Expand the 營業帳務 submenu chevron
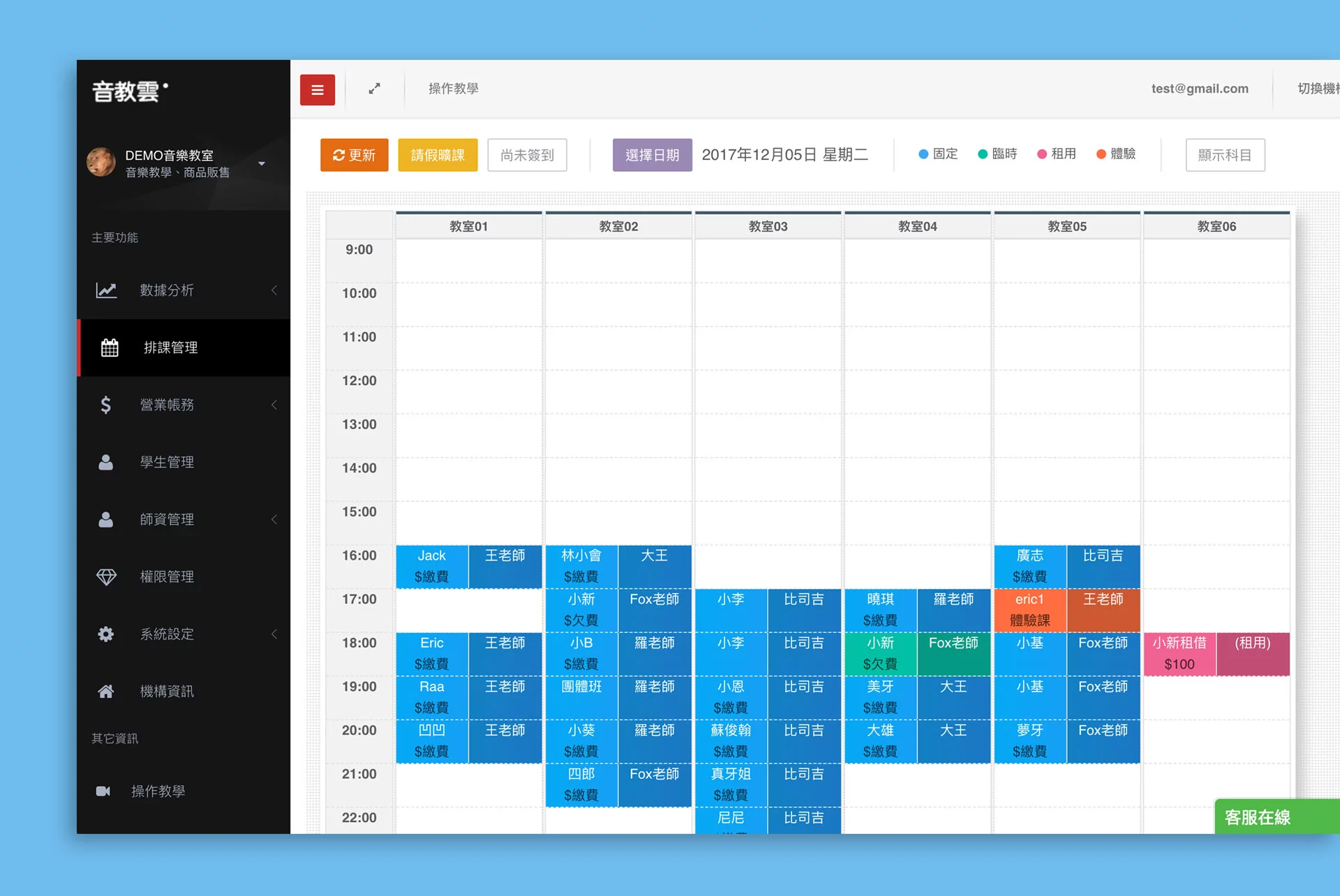 pos(274,405)
